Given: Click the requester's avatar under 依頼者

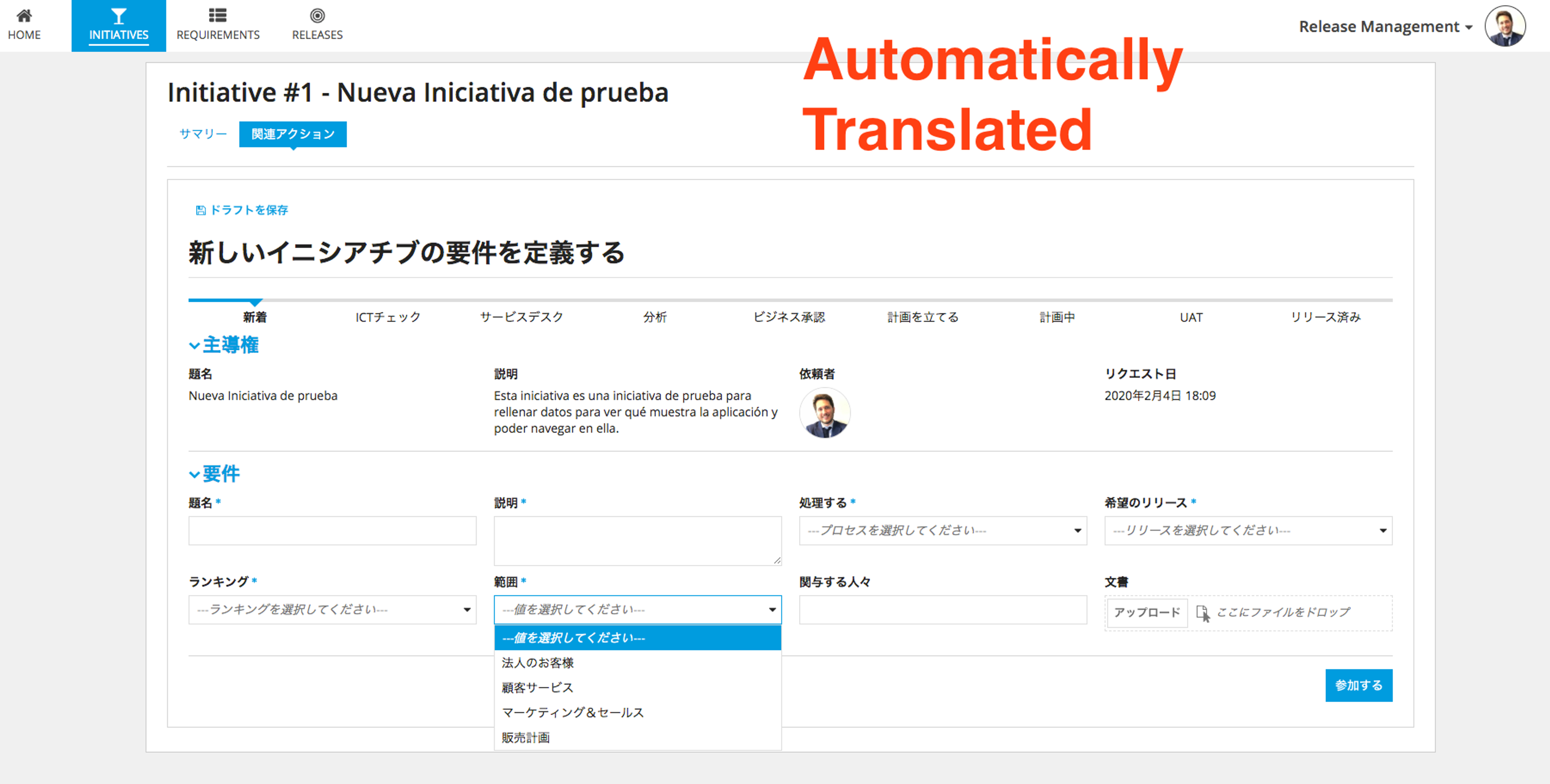Looking at the screenshot, I should pyautogui.click(x=824, y=413).
